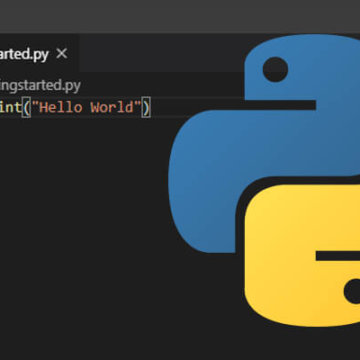Click the highlighted closing parenthesis
The height and width of the screenshot is (360, 360).
coord(146,108)
